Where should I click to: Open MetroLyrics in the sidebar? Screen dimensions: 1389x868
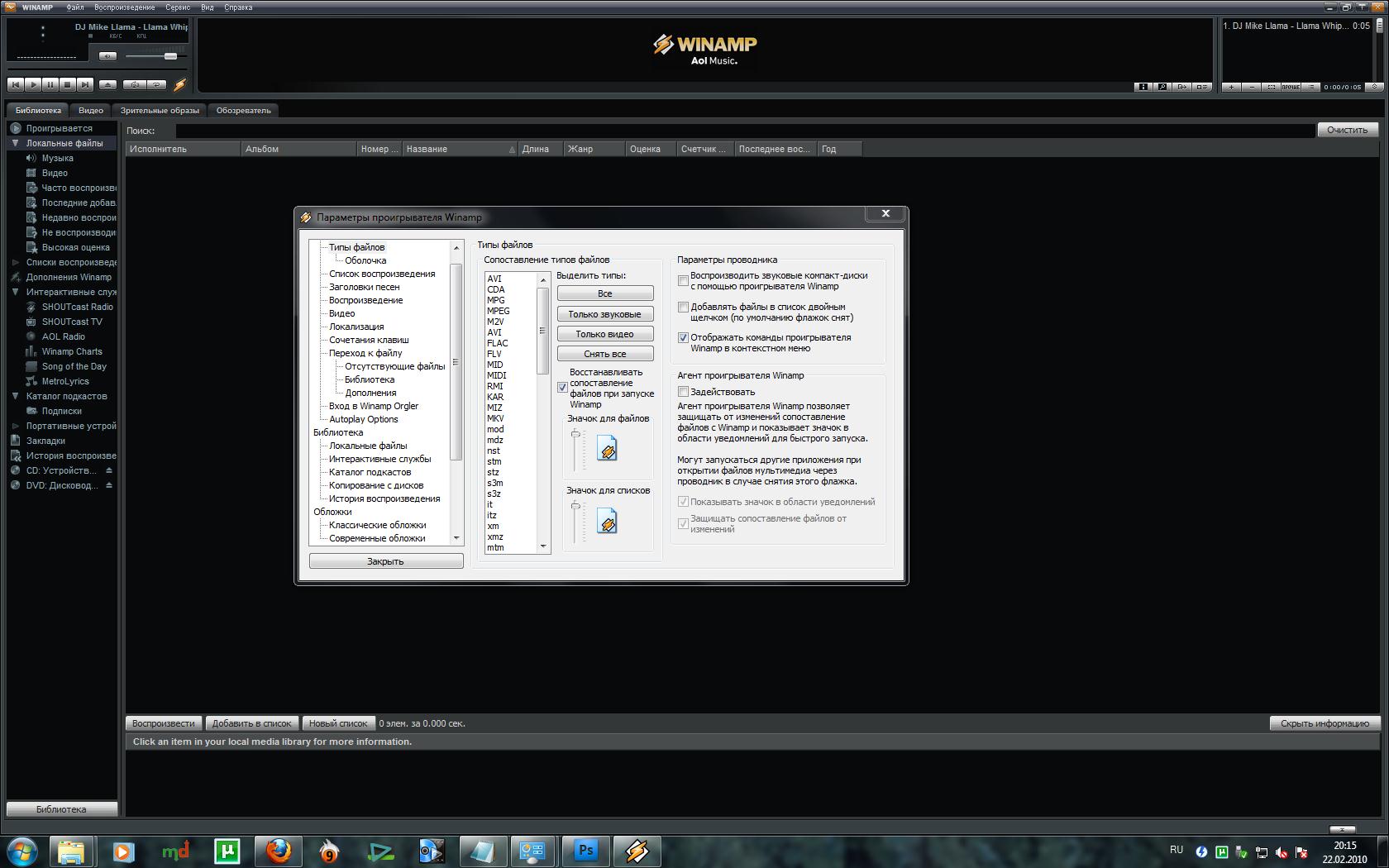pyautogui.click(x=65, y=381)
